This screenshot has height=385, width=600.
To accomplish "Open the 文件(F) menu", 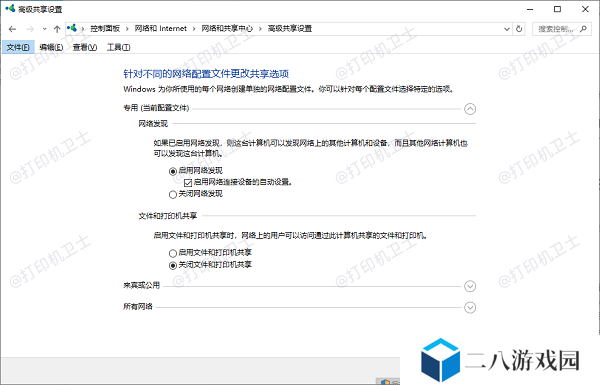I will pos(18,47).
